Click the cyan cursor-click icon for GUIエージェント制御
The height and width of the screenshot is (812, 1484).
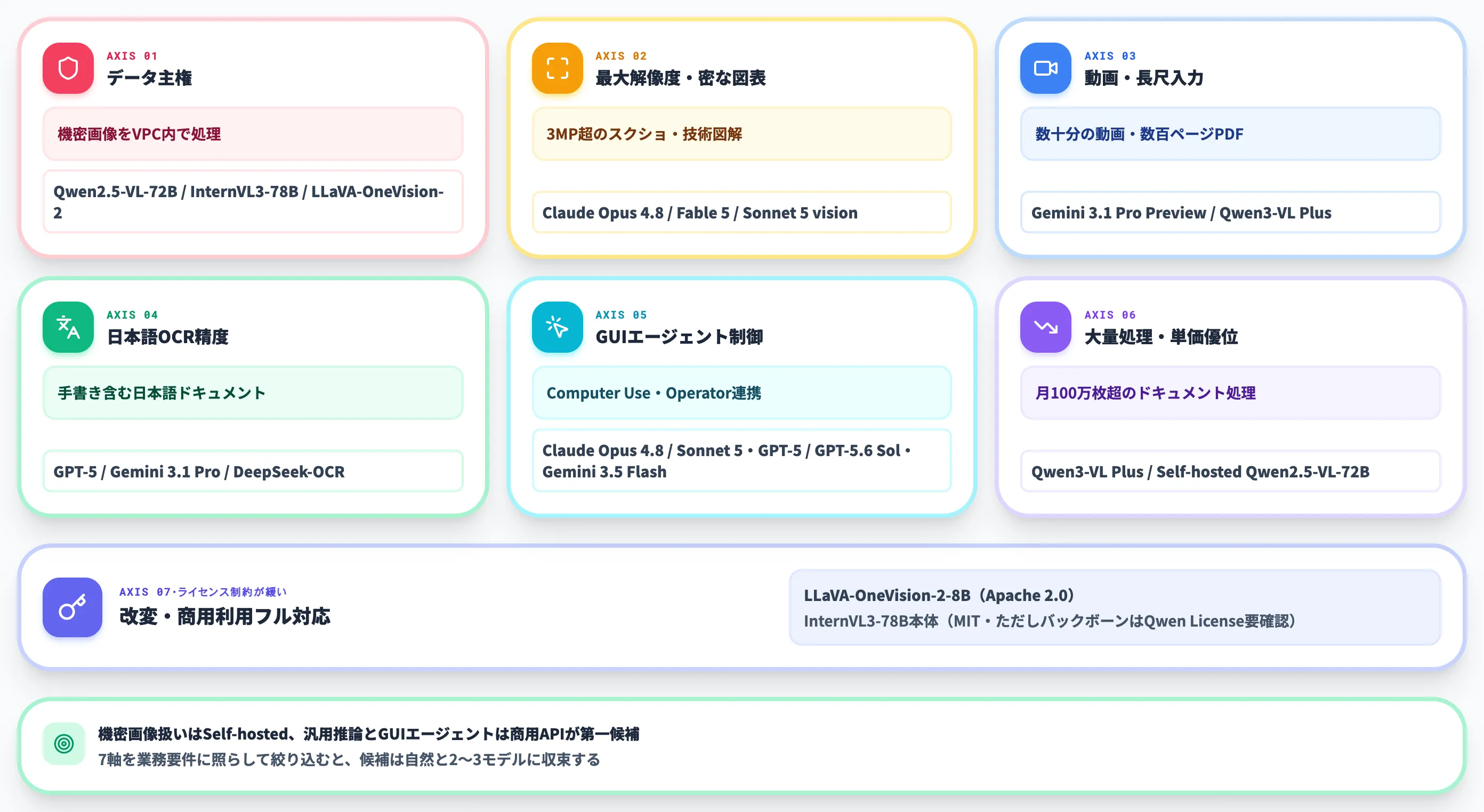pos(557,327)
